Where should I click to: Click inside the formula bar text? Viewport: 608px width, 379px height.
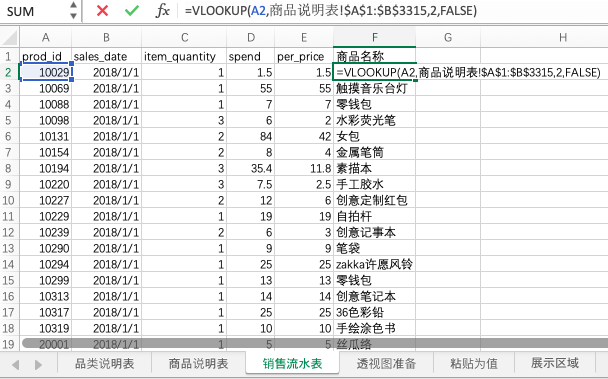[330, 10]
